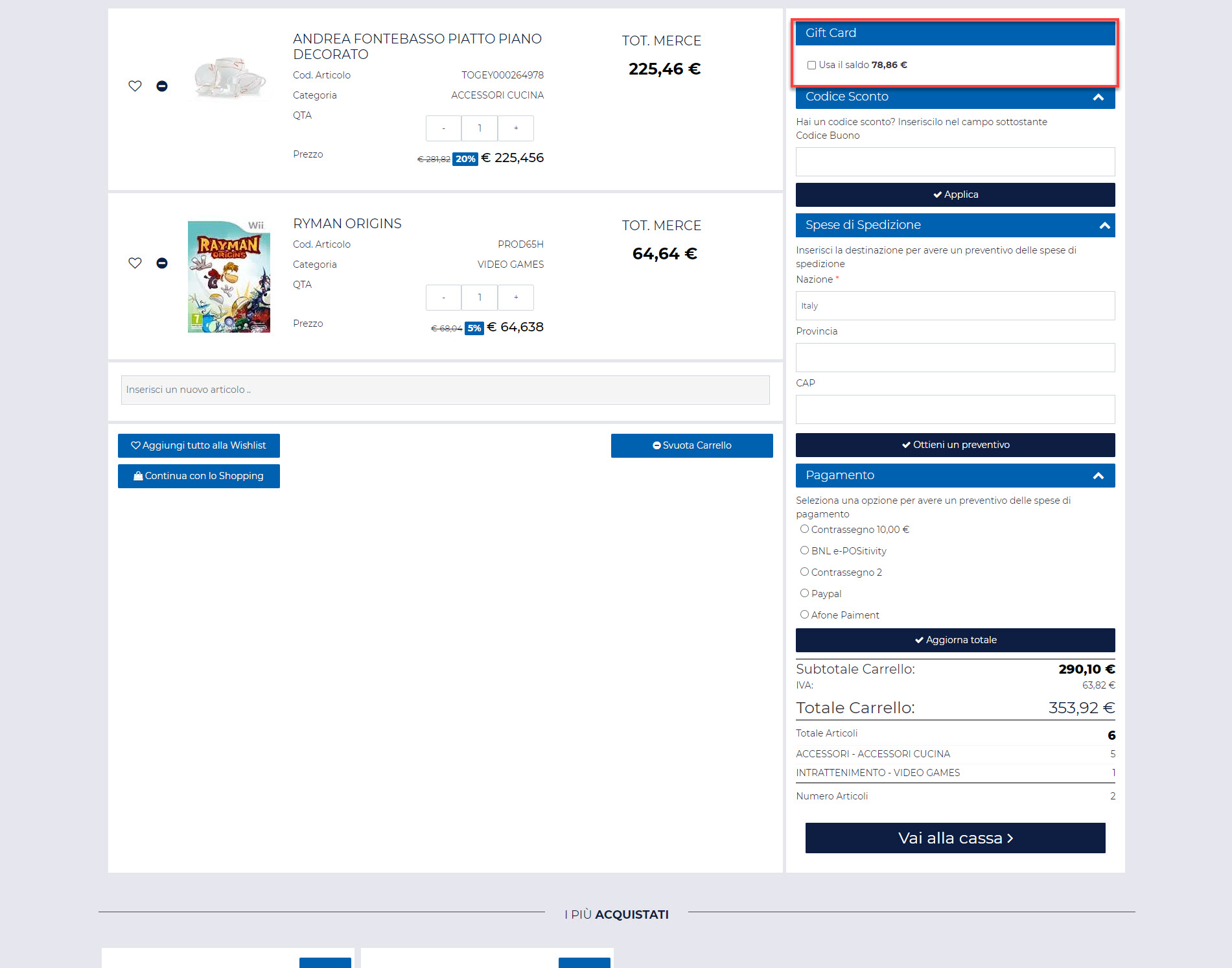Increase quantity of Andrea Fontebasso plate
This screenshot has height=968, width=1232.
[516, 128]
